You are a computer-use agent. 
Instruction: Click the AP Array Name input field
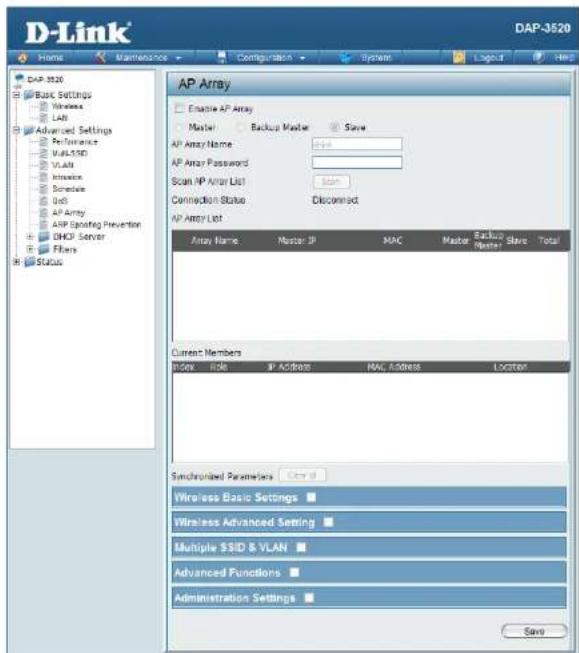(357, 144)
